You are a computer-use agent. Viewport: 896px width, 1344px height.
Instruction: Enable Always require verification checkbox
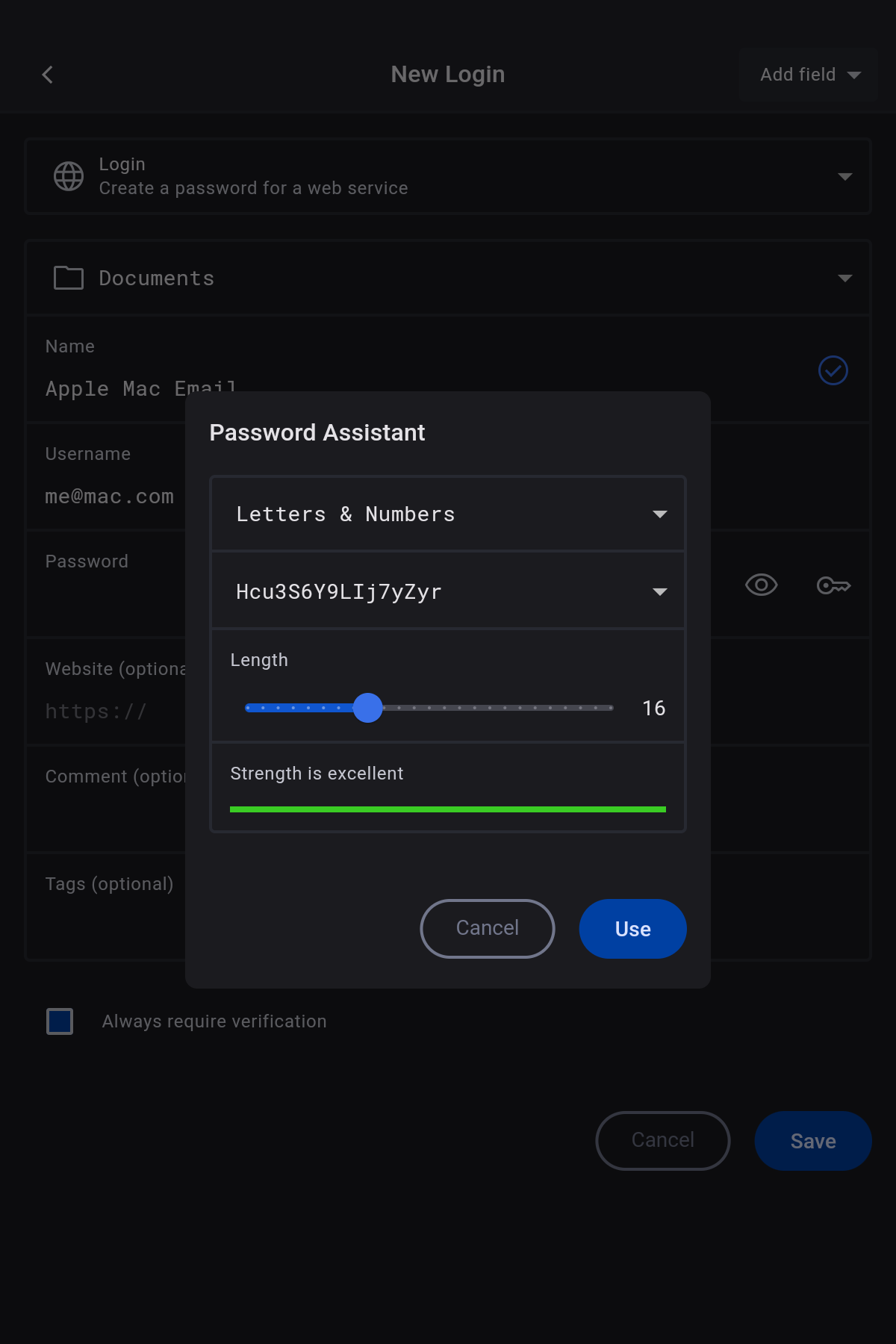(60, 1021)
